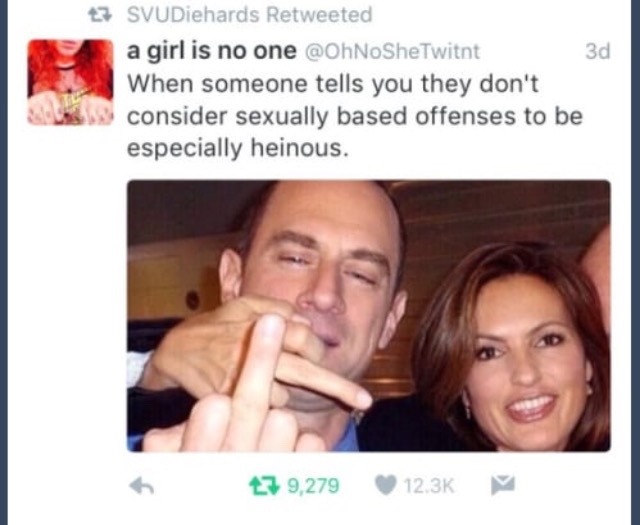The height and width of the screenshot is (525, 640).
Task: Open the attached photo in the tweet
Action: point(369,316)
